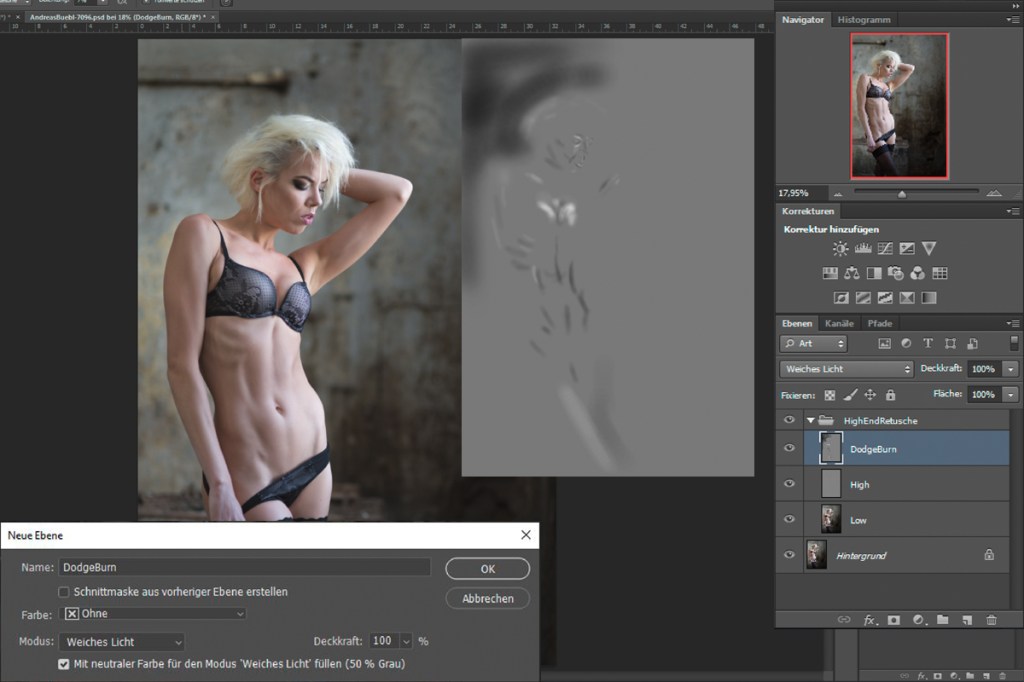Open the Modus 'Weiches Licht' dropdown in dialog

pos(122,641)
